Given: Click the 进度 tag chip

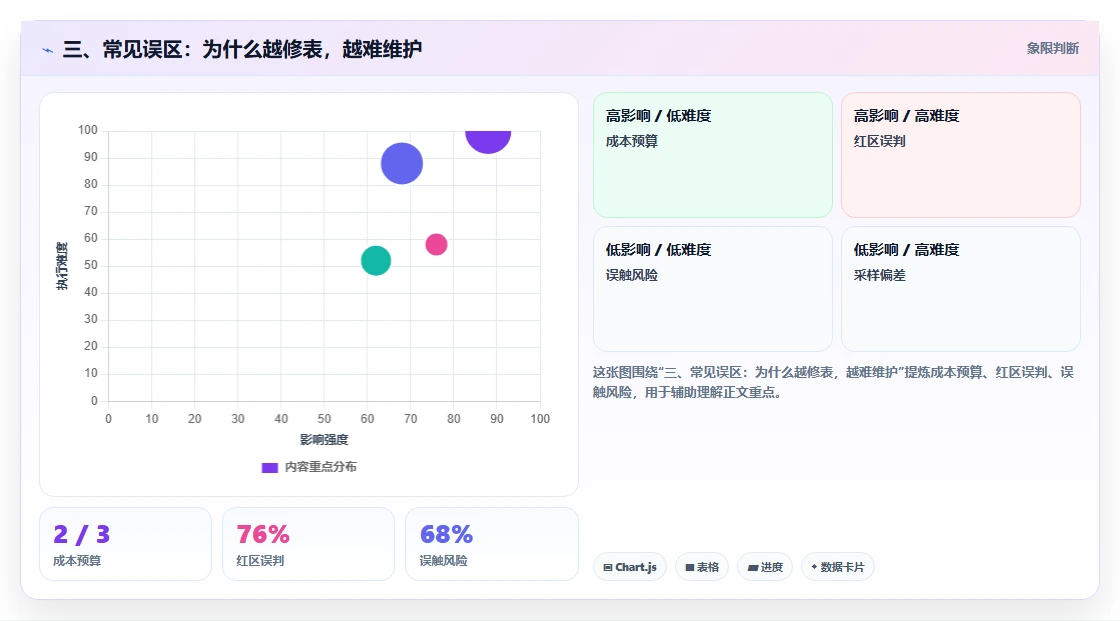Looking at the screenshot, I should [765, 567].
